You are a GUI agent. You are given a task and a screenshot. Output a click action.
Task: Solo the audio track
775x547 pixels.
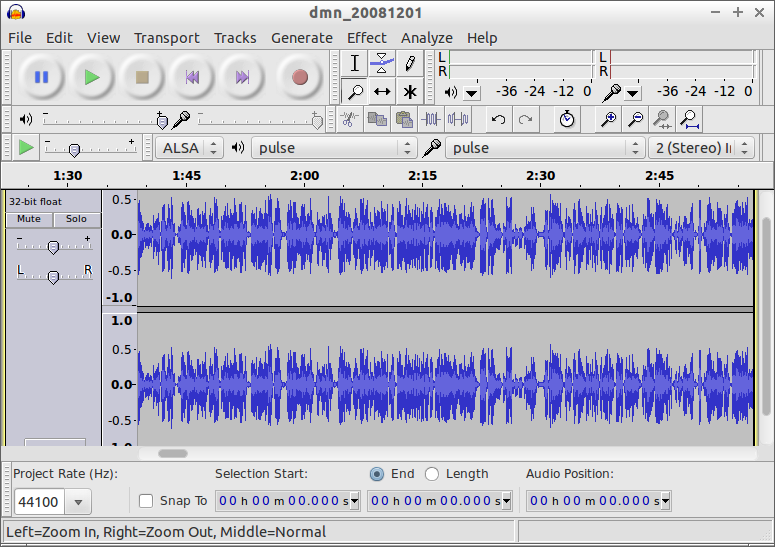76,219
